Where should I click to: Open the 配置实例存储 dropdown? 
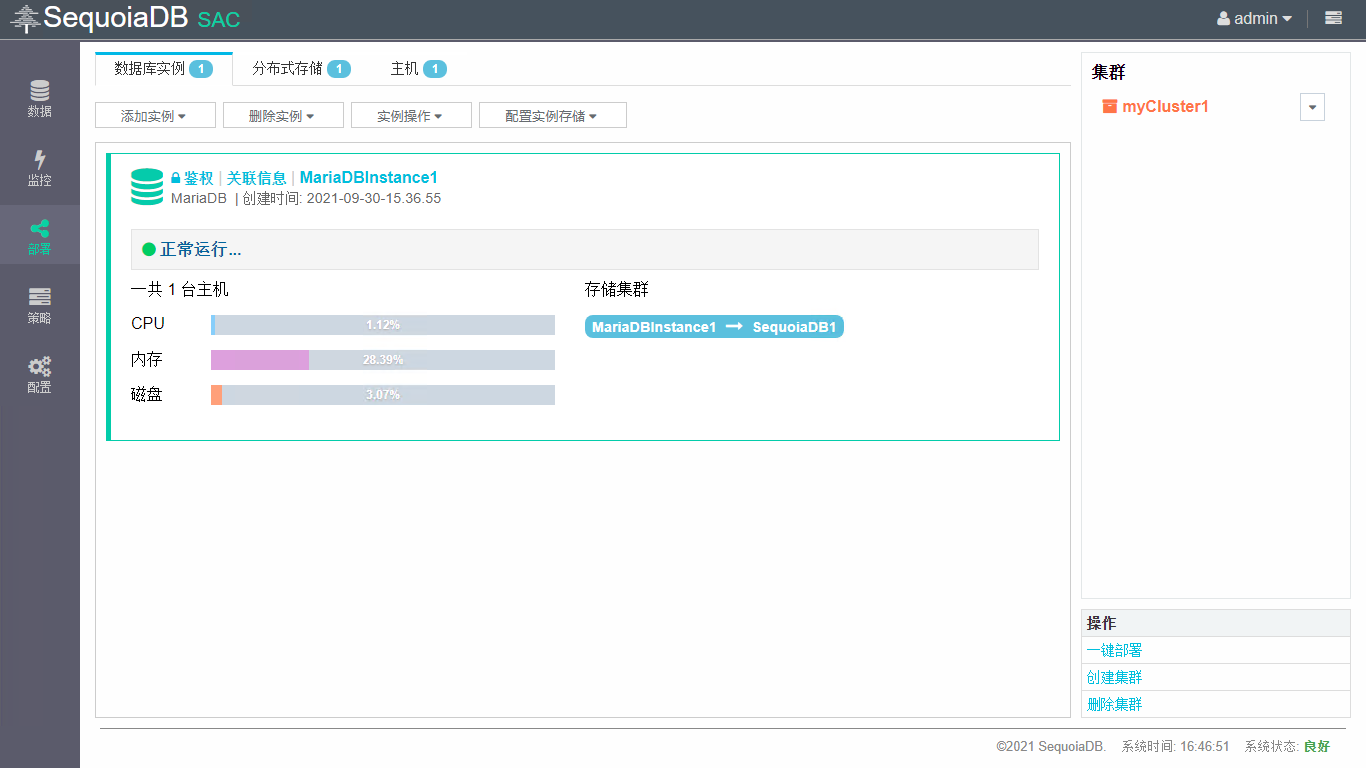point(552,116)
